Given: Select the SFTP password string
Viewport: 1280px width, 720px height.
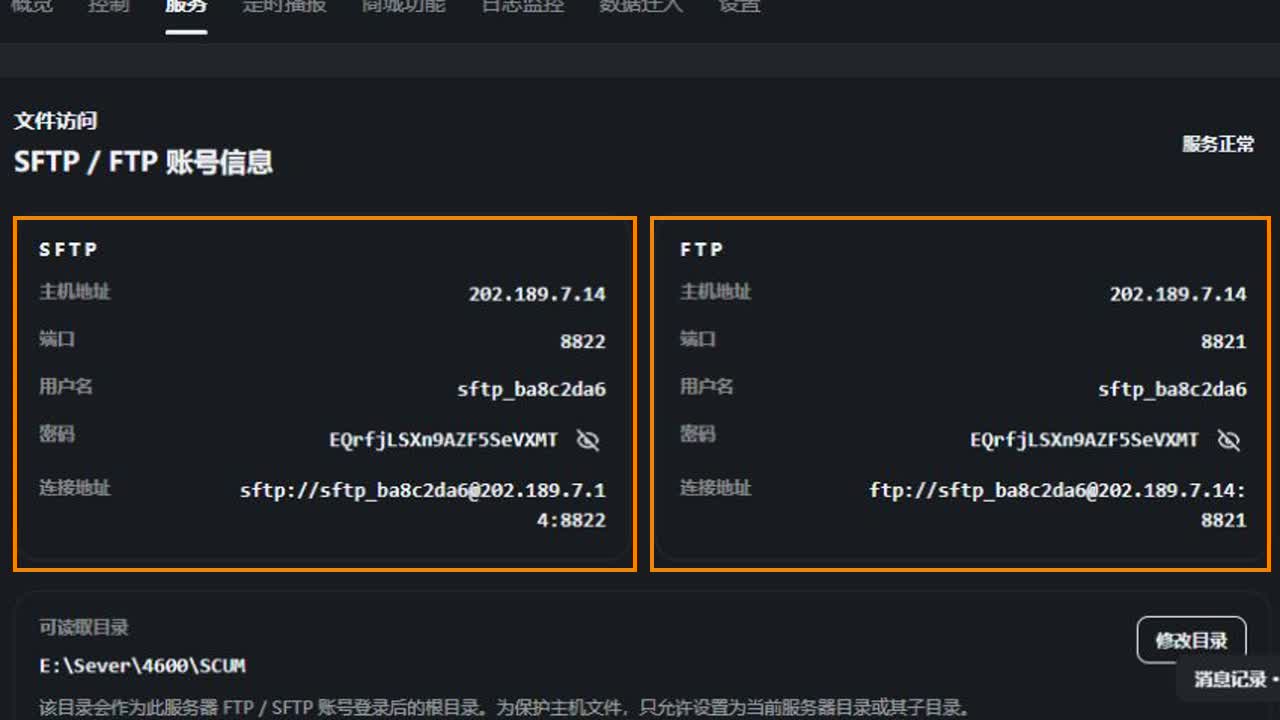Looking at the screenshot, I should point(444,440).
